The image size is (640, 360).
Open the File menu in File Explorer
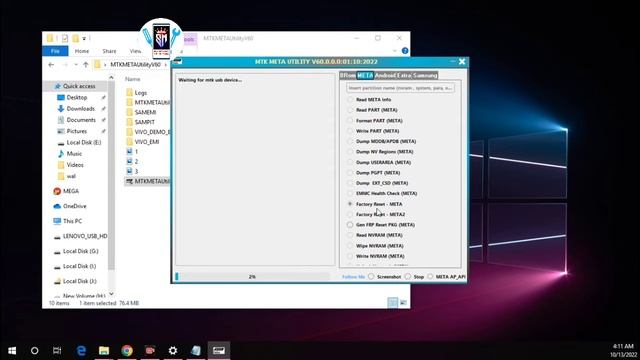[x=56, y=51]
